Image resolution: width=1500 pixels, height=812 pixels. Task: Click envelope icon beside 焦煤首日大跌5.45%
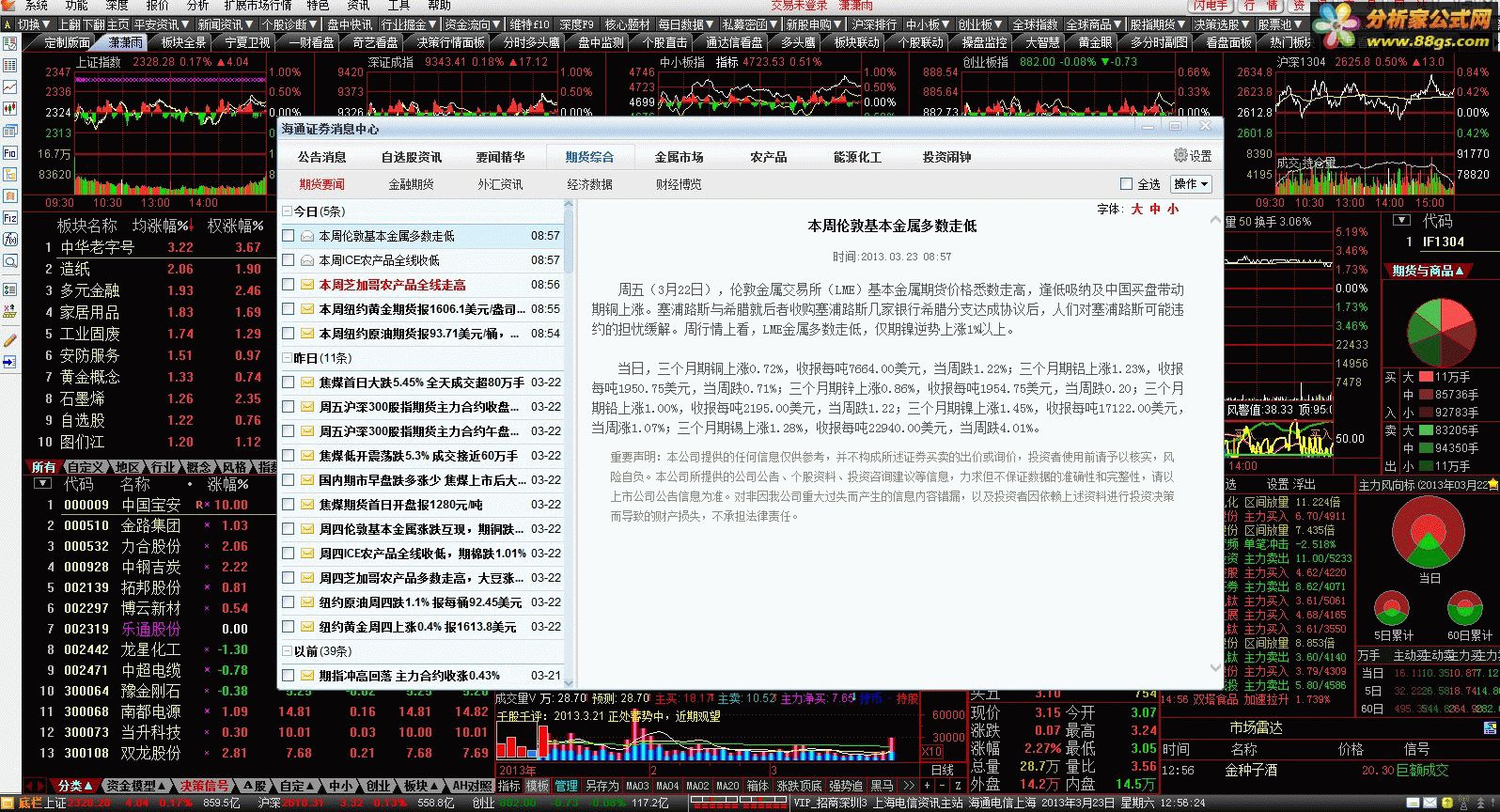(x=306, y=383)
